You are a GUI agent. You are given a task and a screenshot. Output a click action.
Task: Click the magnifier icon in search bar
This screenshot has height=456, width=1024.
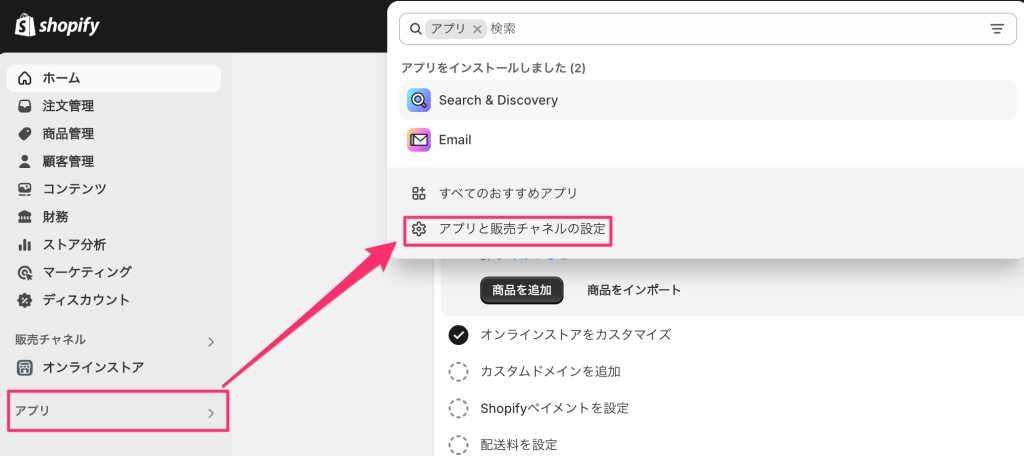[415, 29]
